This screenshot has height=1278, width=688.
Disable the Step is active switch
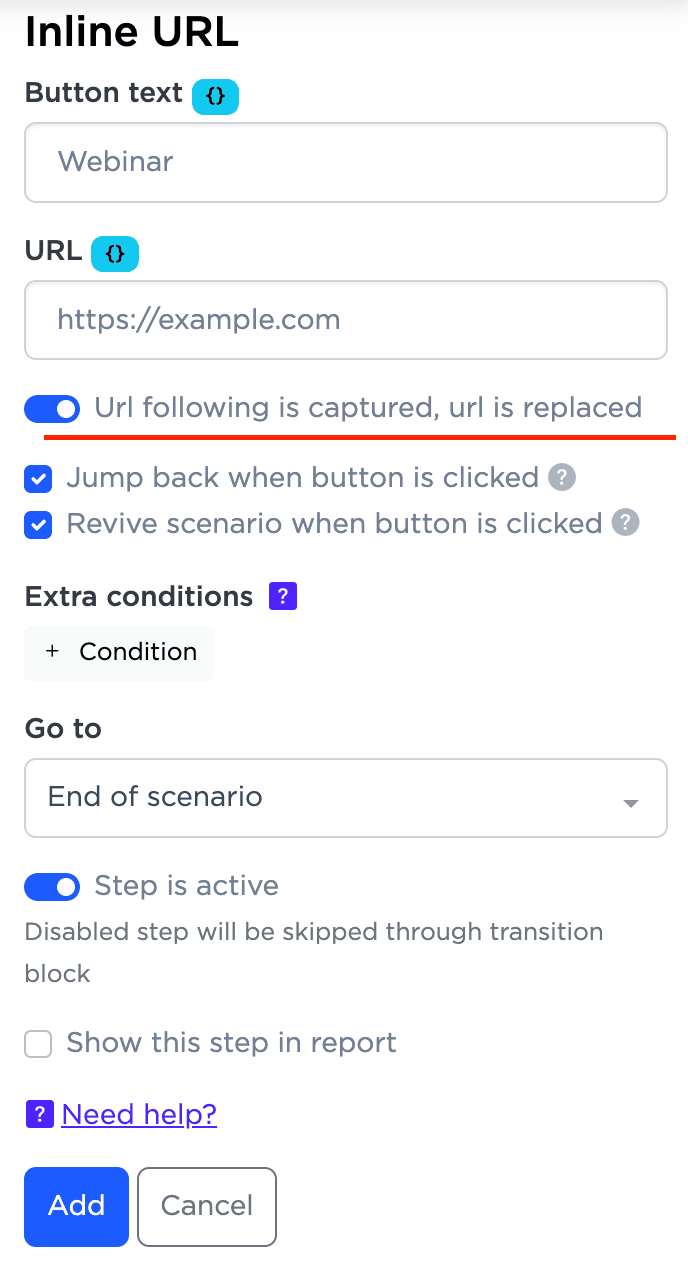click(52, 887)
